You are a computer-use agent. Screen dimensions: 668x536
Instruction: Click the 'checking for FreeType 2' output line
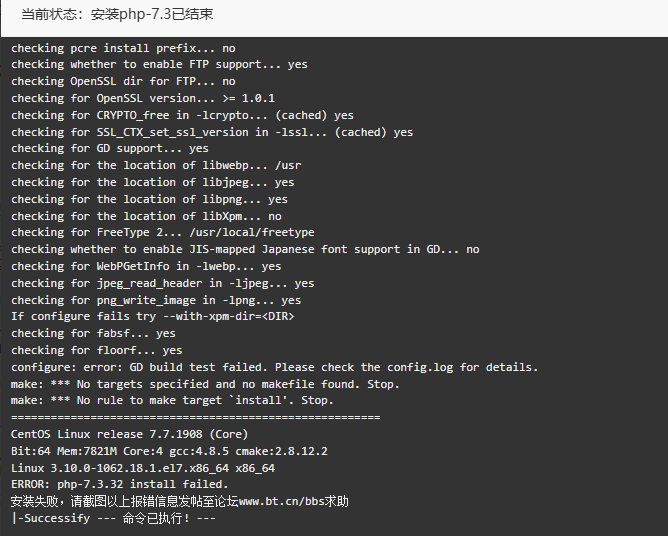click(163, 232)
